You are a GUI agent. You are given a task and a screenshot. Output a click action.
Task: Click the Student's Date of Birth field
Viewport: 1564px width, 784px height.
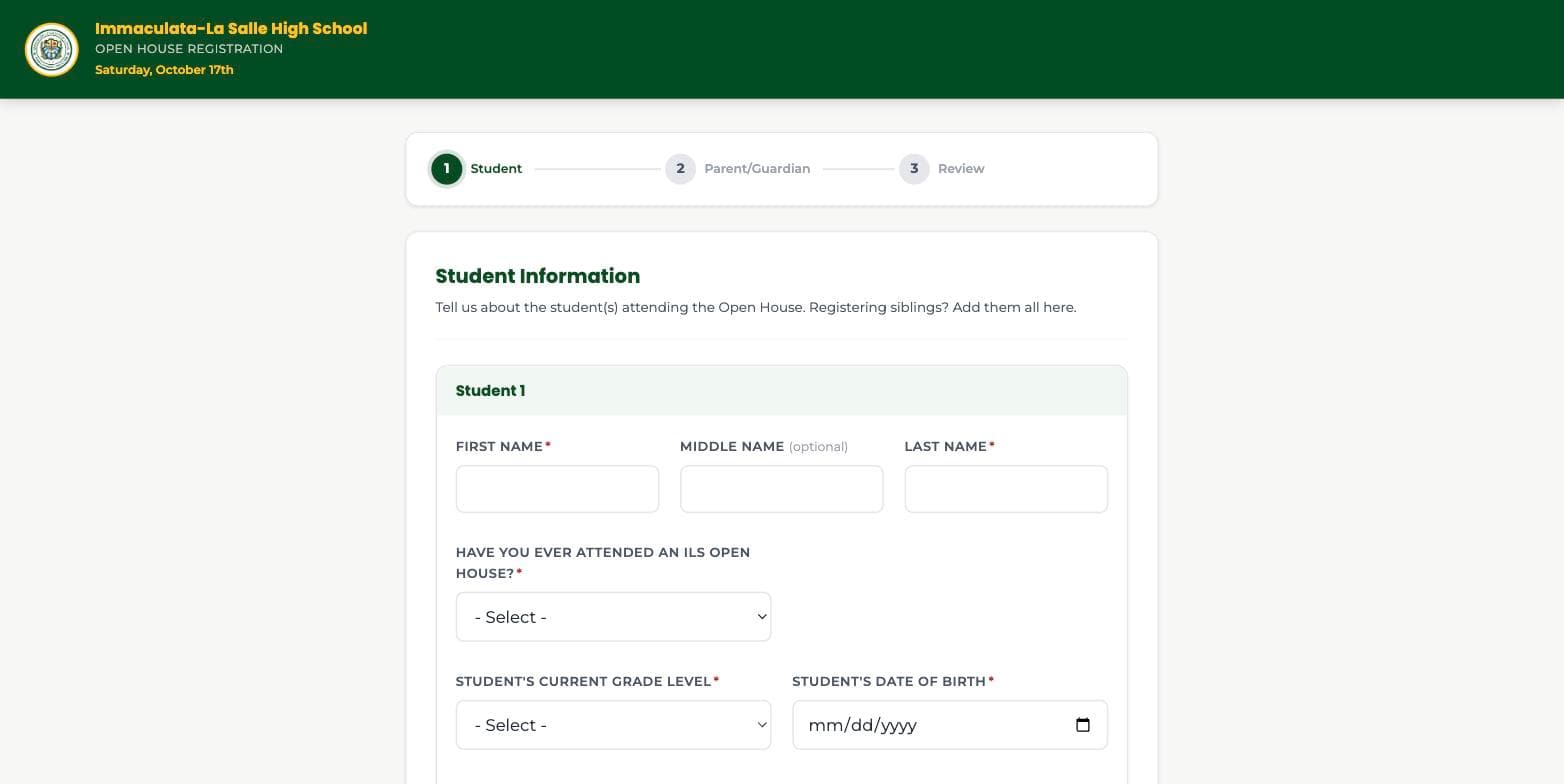(x=950, y=725)
